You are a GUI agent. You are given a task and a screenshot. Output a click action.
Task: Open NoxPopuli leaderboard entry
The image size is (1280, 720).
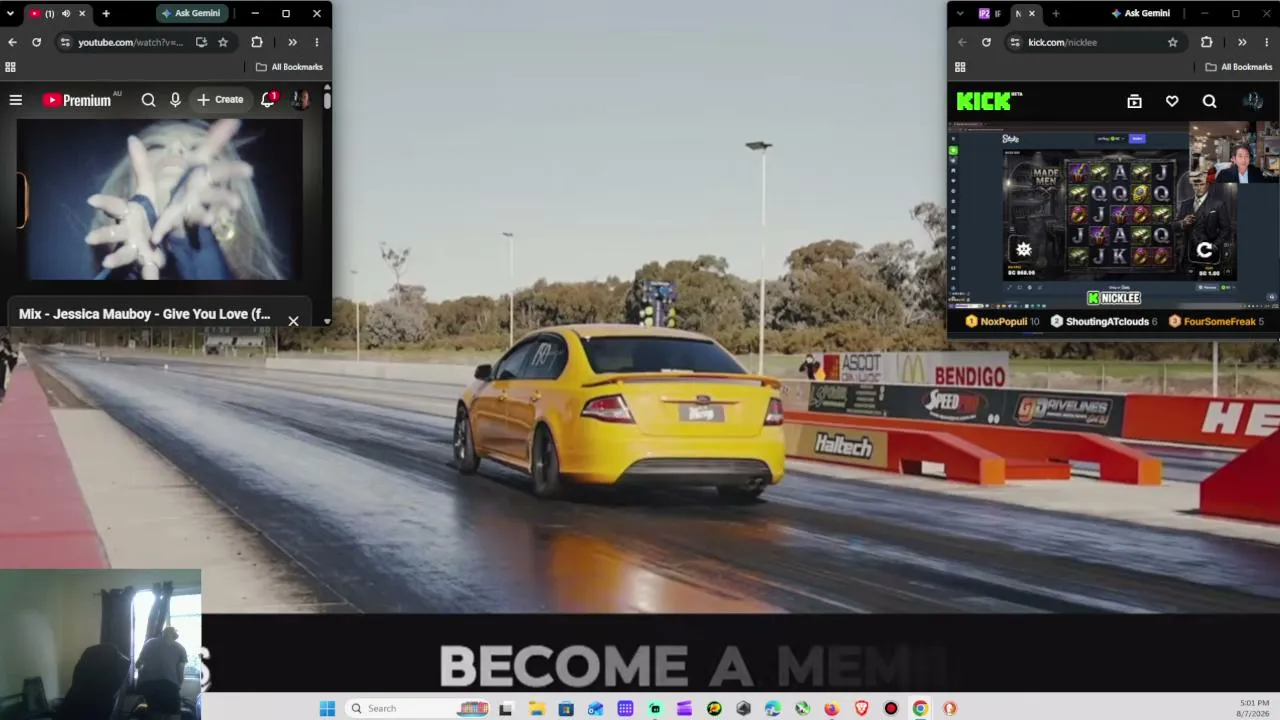[1002, 321]
